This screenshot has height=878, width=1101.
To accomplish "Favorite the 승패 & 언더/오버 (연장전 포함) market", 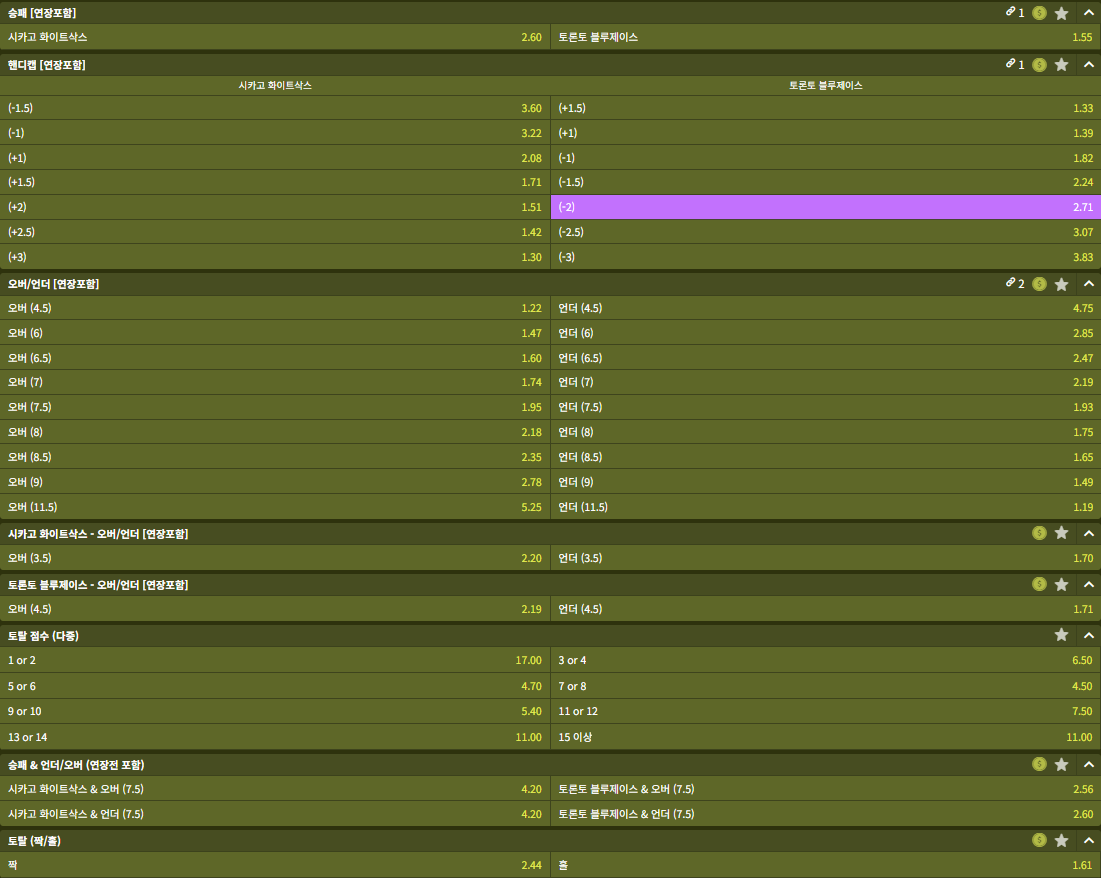I will coord(1062,764).
